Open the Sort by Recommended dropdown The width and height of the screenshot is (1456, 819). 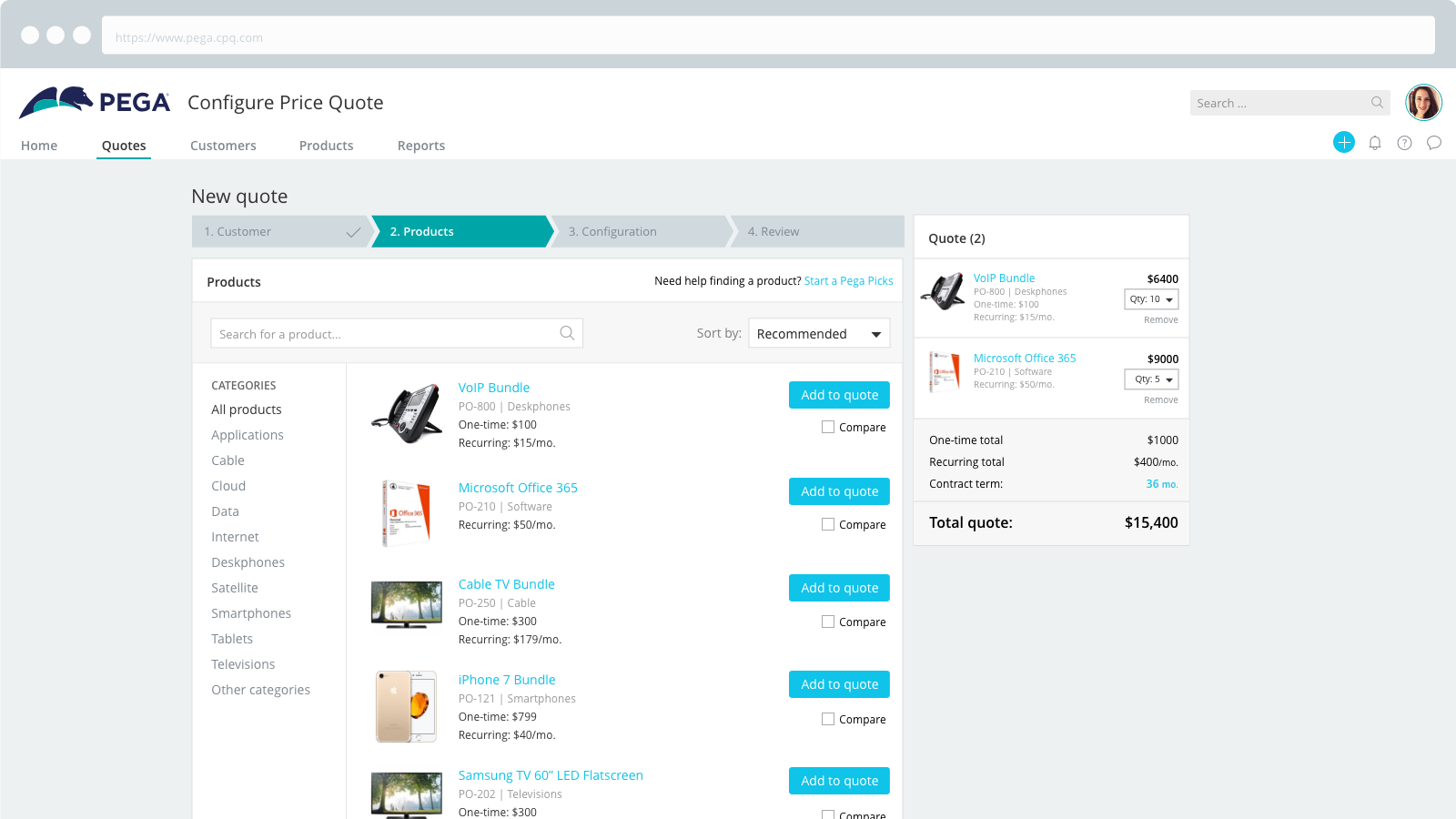point(819,333)
